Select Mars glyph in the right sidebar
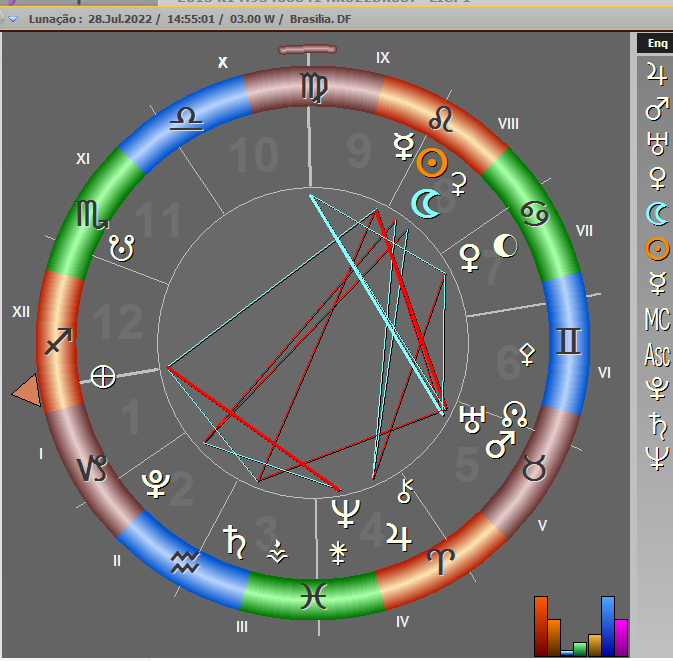Viewport: 673px width, 661px height. pyautogui.click(x=658, y=109)
